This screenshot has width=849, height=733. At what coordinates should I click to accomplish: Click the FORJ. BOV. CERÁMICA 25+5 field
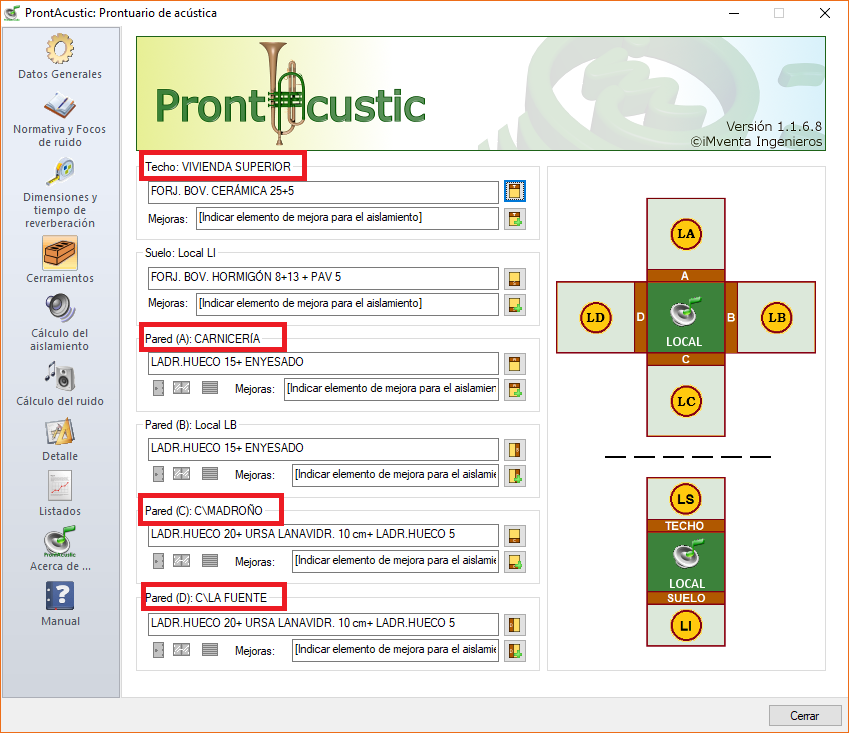pyautogui.click(x=323, y=192)
